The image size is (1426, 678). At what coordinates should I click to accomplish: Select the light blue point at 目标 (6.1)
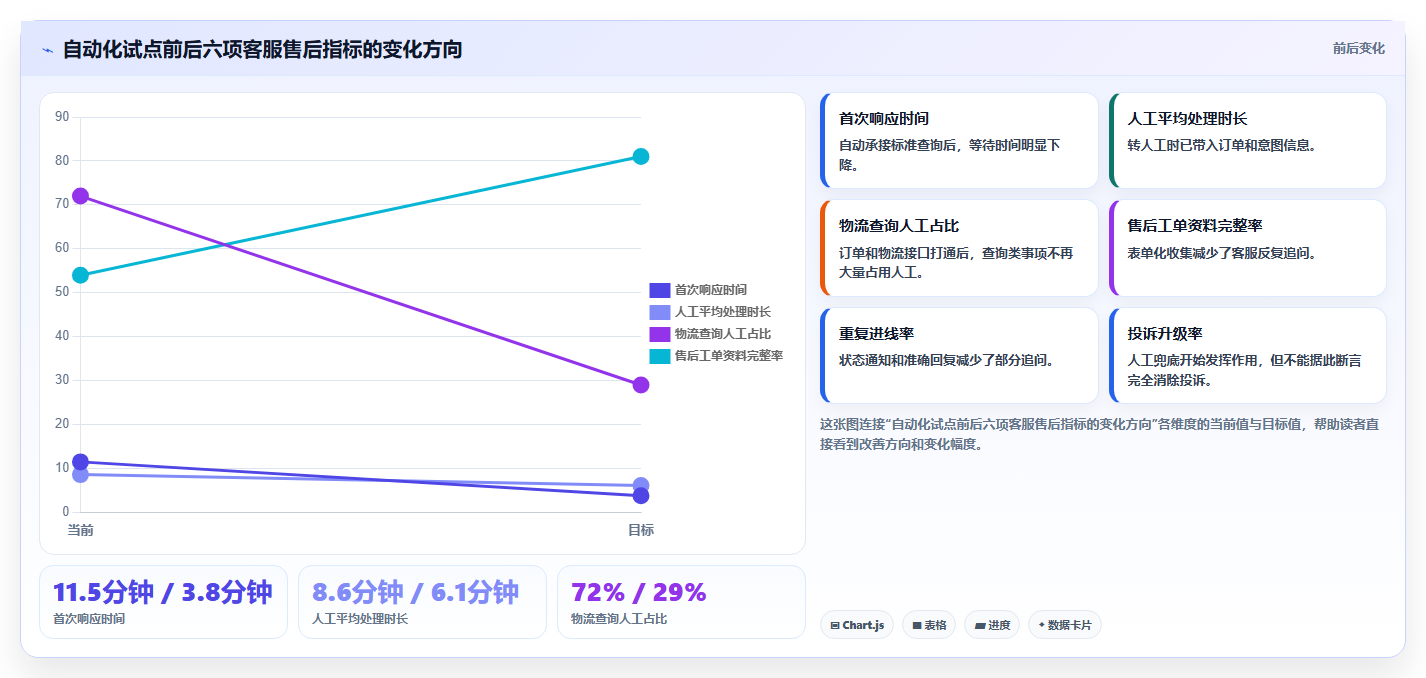click(641, 485)
